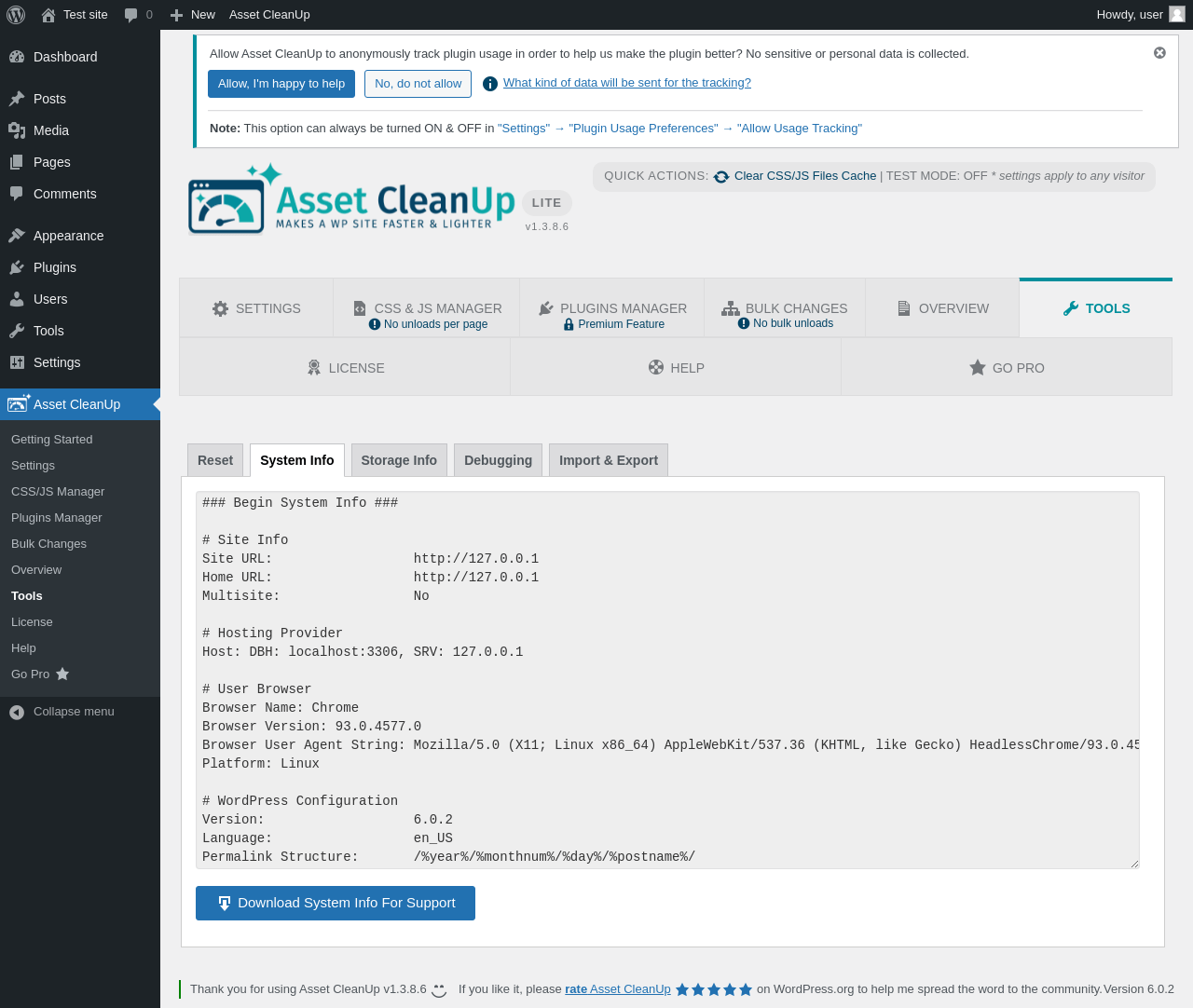Click the No bulk unloads notice
The height and width of the screenshot is (1008, 1193).
pyautogui.click(x=786, y=323)
